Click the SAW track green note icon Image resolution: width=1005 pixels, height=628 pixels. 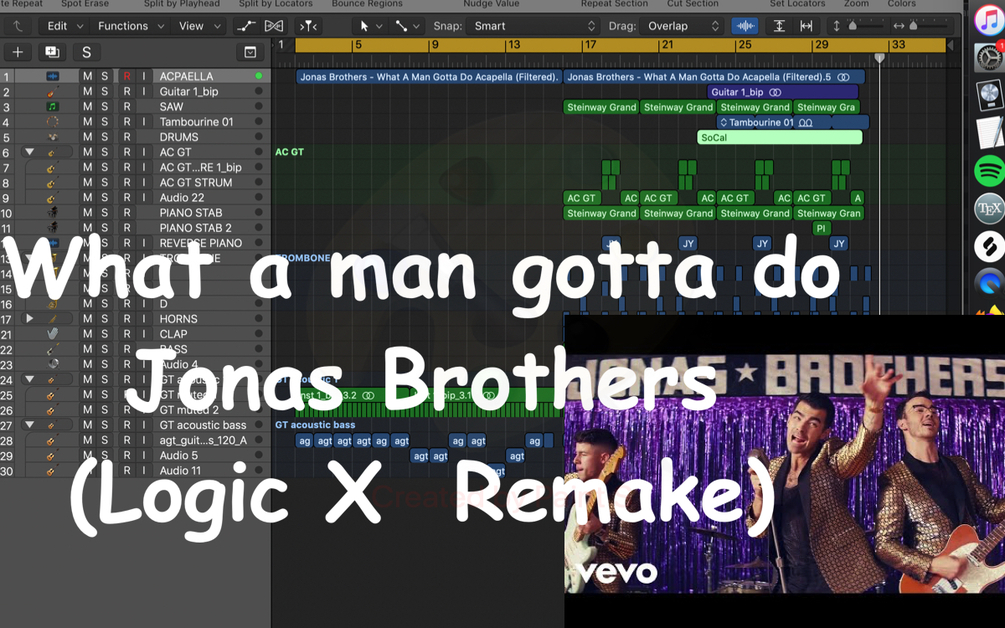(x=53, y=106)
